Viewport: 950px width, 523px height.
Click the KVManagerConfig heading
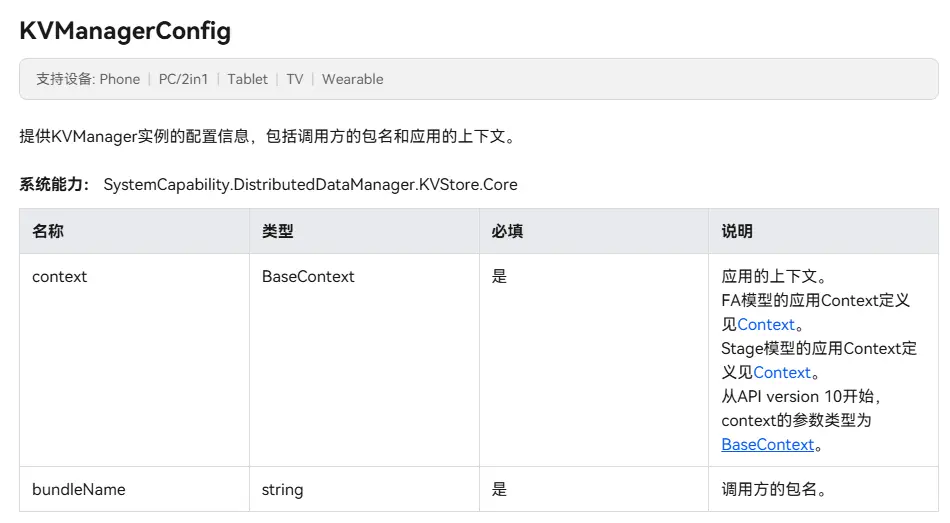pyautogui.click(x=125, y=31)
